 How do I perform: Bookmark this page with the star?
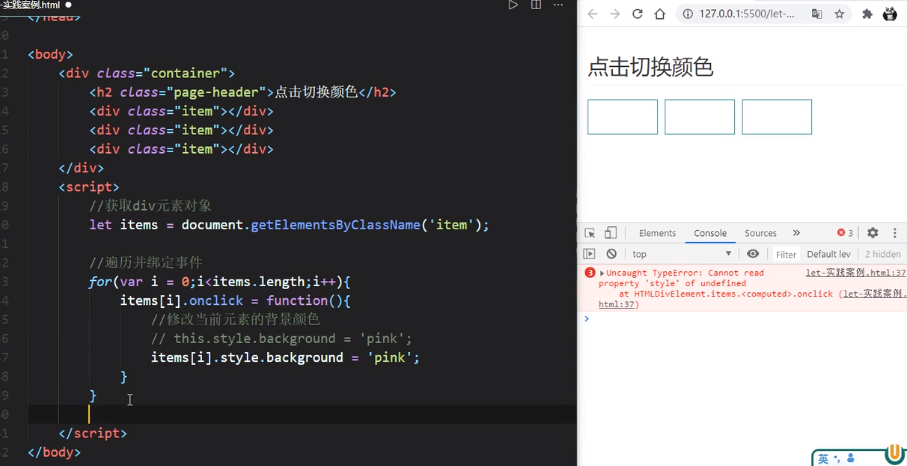pos(839,14)
